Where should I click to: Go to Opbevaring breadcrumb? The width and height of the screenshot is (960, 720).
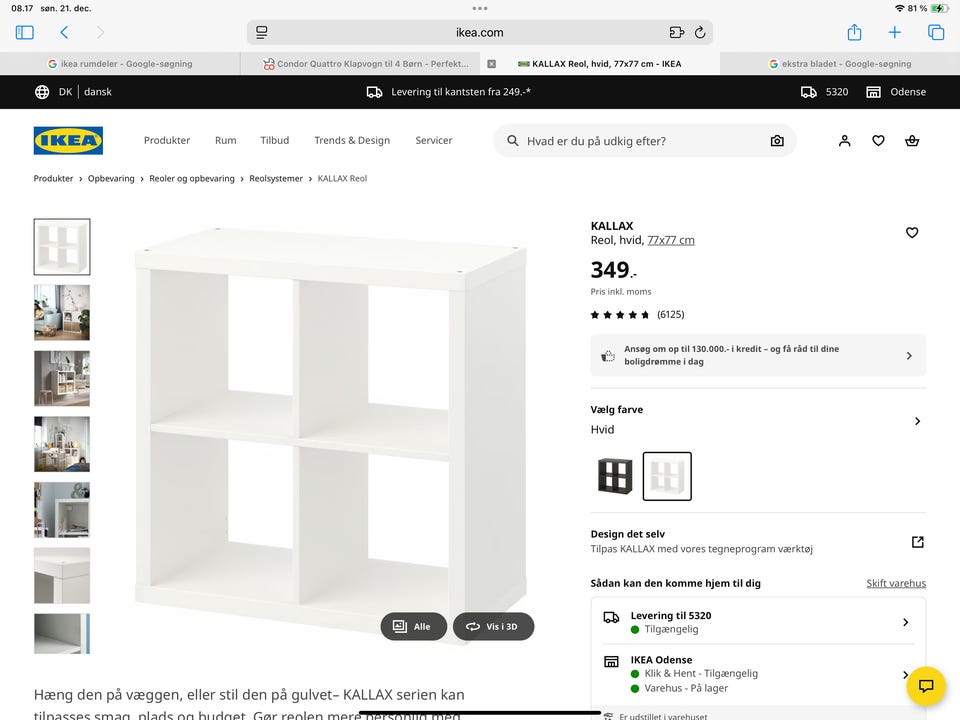(x=111, y=178)
